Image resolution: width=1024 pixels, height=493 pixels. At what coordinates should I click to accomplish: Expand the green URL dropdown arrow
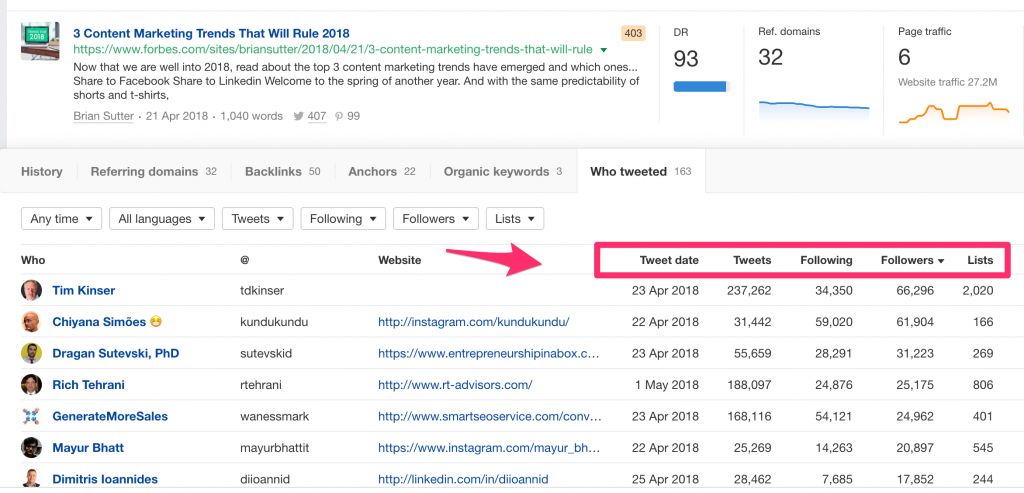click(x=603, y=50)
